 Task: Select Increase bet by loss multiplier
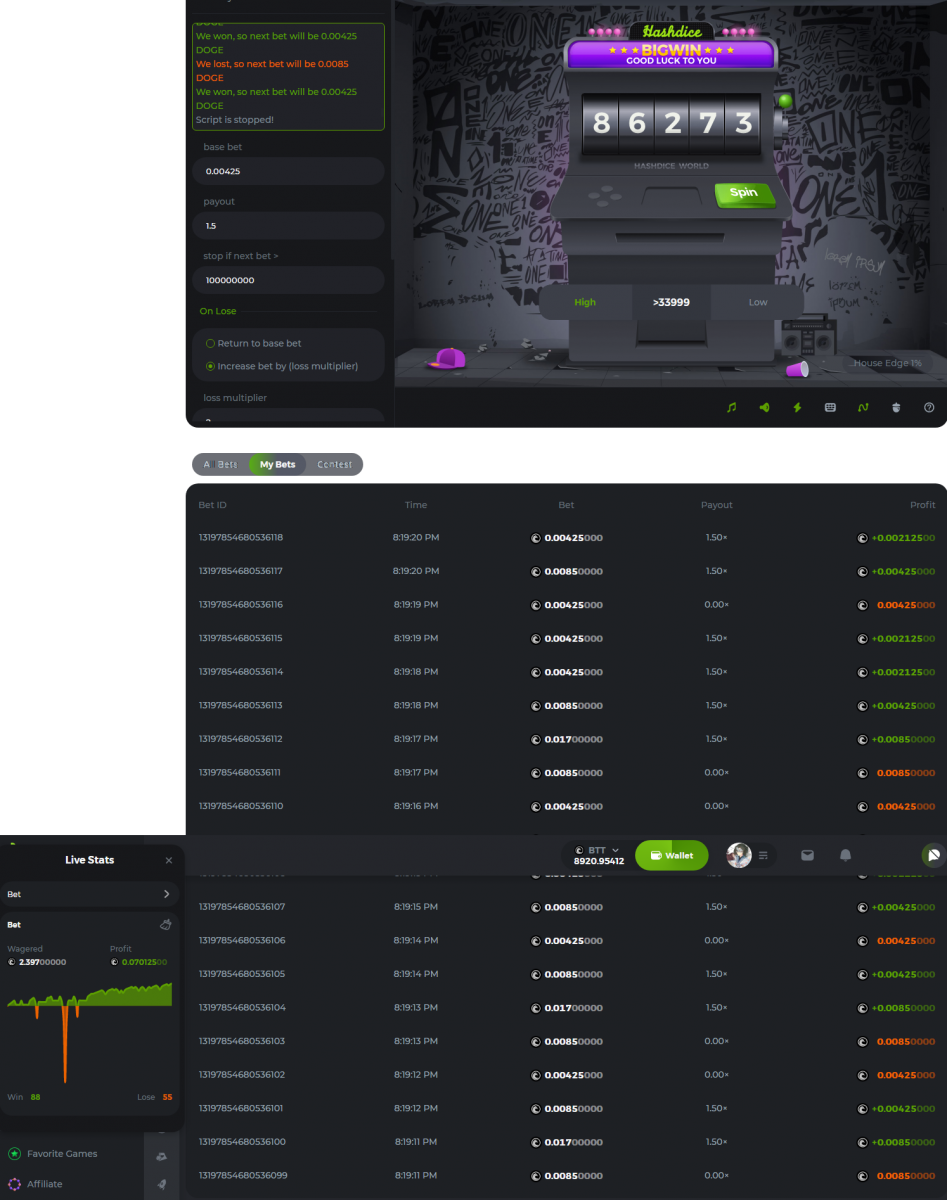pyautogui.click(x=211, y=366)
